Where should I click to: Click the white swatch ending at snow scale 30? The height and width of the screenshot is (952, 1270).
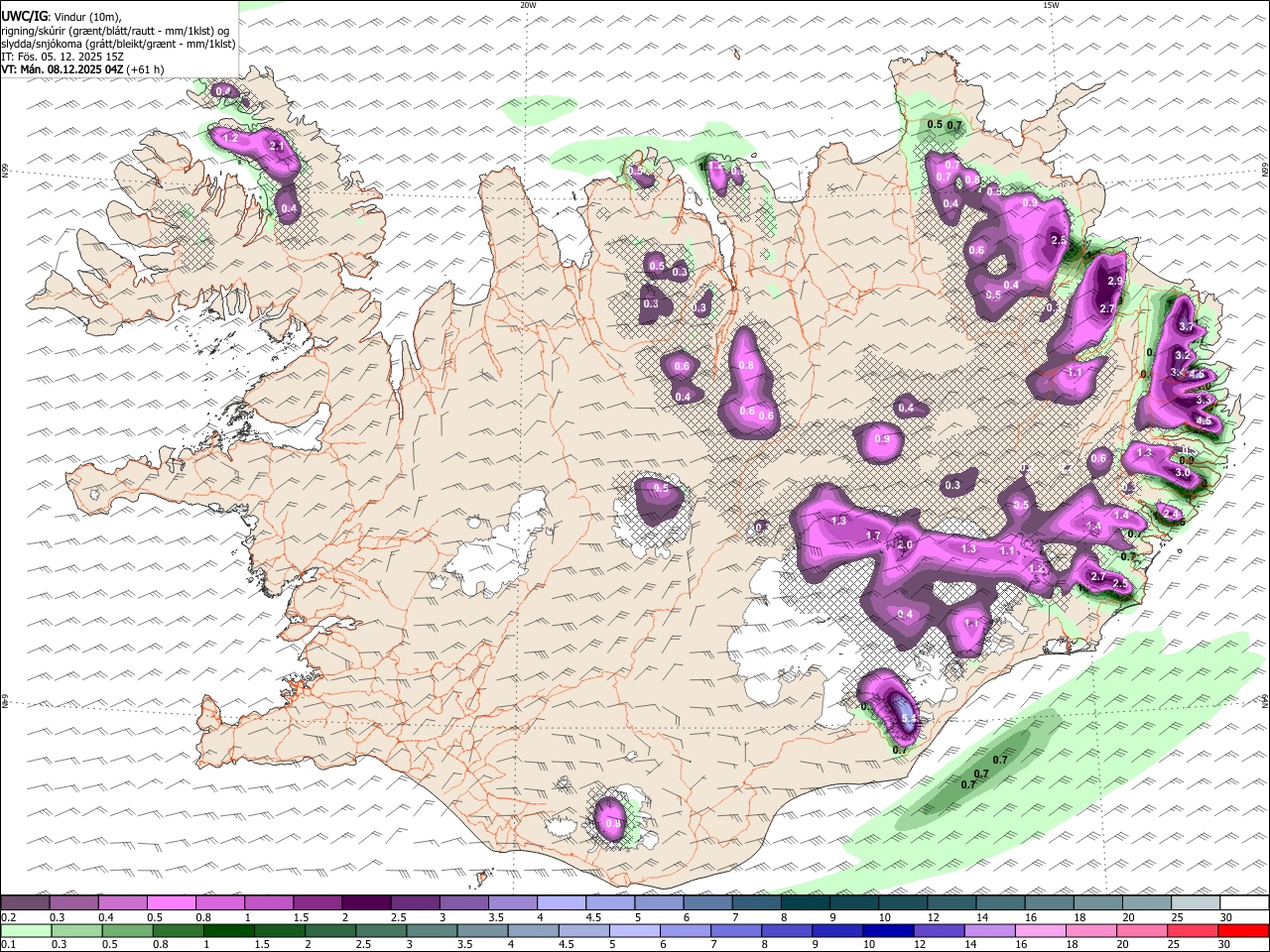coord(1243,903)
